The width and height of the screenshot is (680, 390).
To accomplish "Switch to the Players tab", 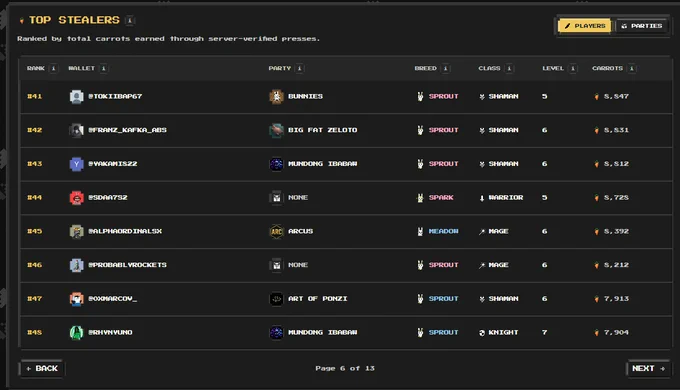I will 585,26.
